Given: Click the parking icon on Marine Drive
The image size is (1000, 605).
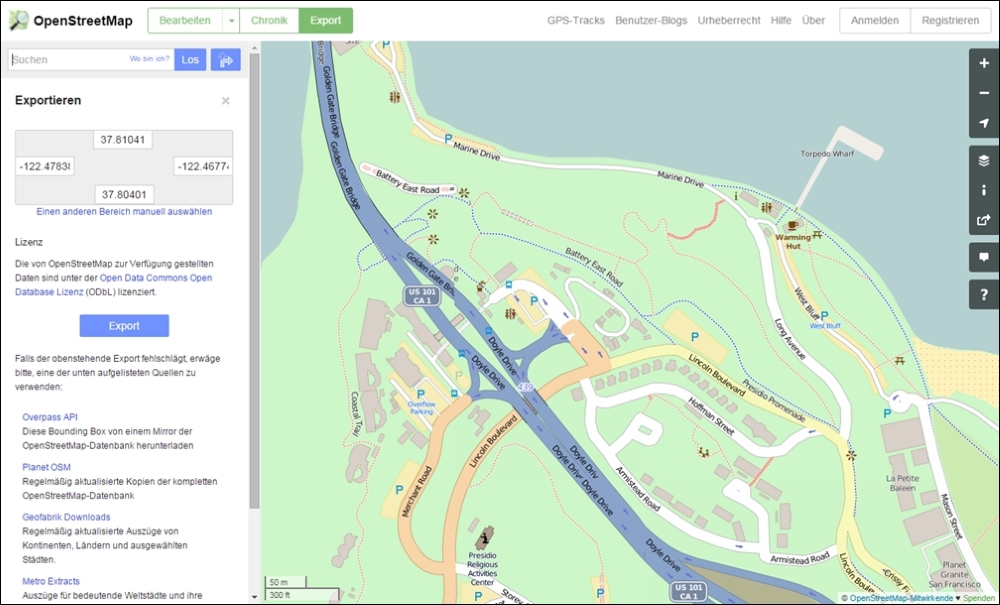Looking at the screenshot, I should pos(448,138).
